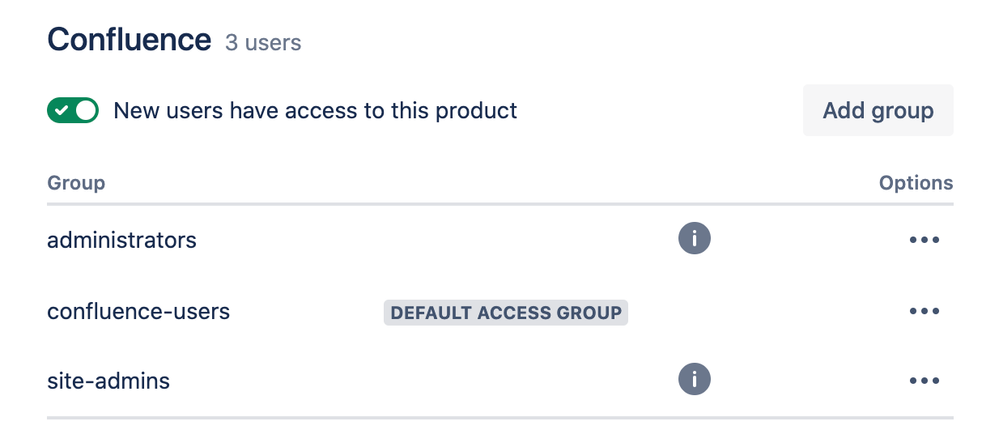Click the Add group button
The image size is (999, 439).
click(x=878, y=110)
